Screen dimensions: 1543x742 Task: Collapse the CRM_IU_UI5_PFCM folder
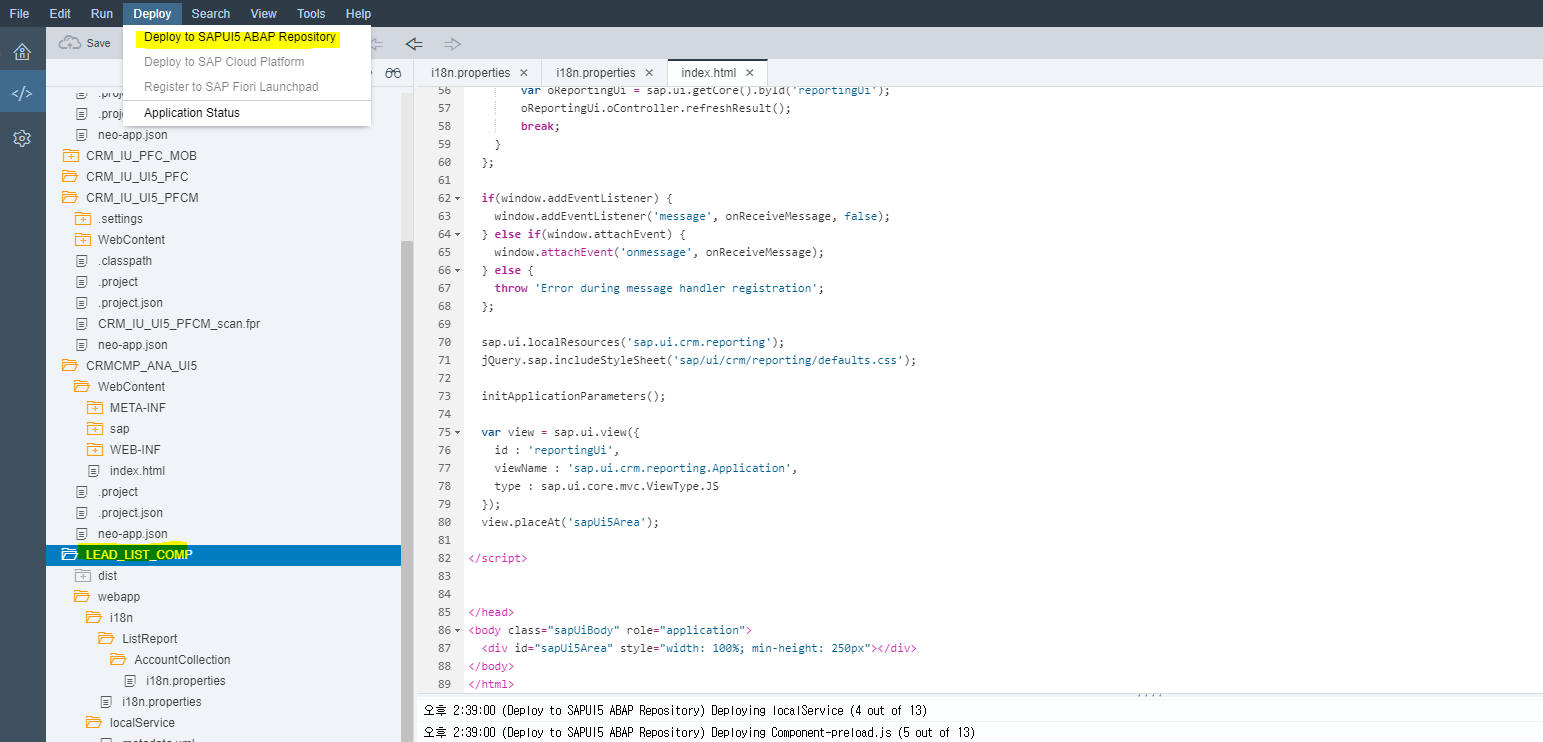[71, 198]
